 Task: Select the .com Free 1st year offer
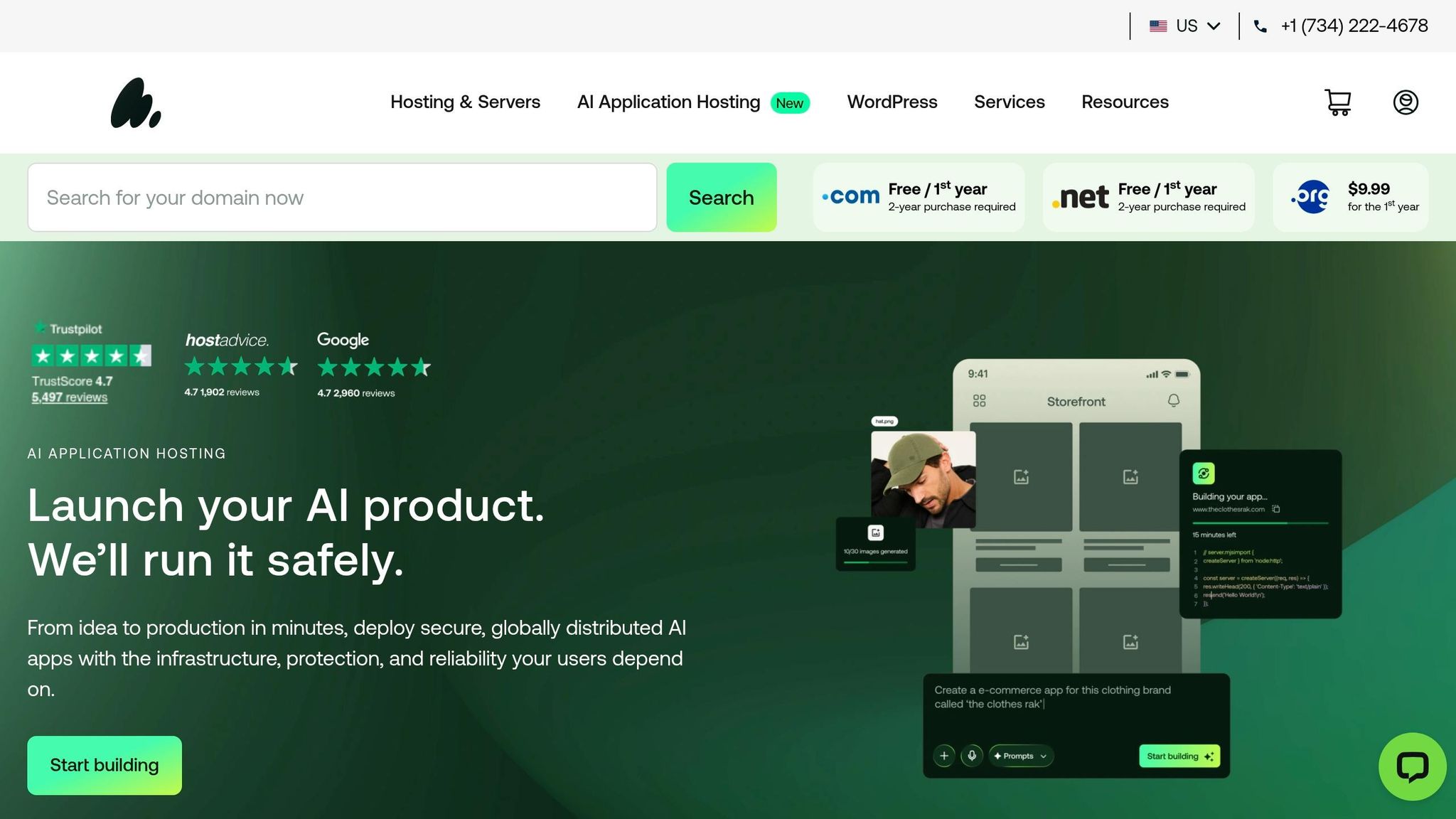click(x=919, y=197)
